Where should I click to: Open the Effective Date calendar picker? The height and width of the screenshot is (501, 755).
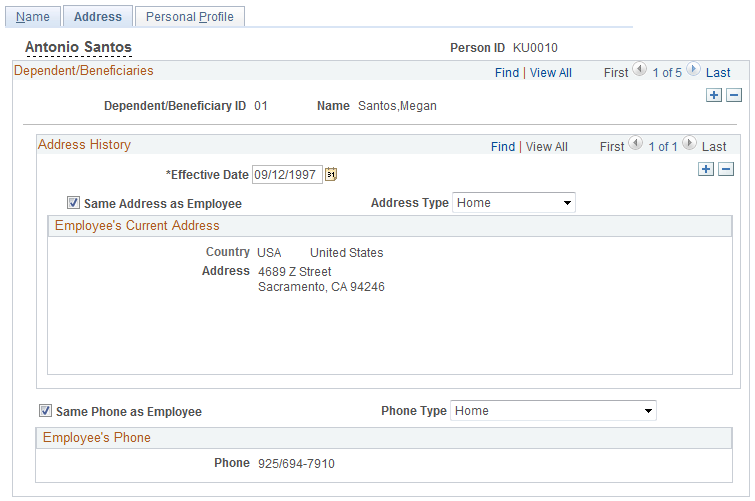331,174
